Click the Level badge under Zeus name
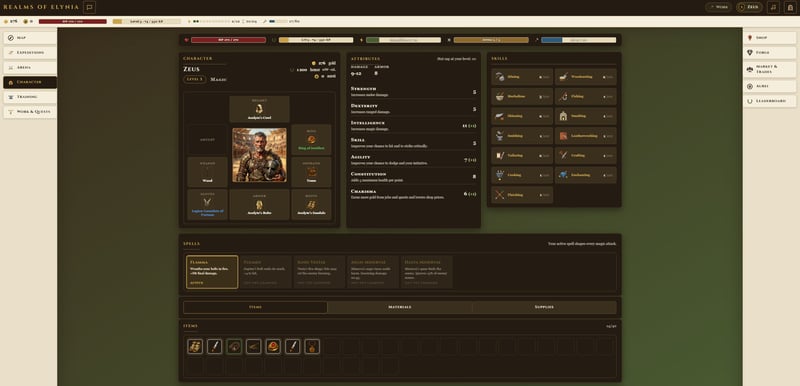The image size is (800, 386). click(x=194, y=79)
